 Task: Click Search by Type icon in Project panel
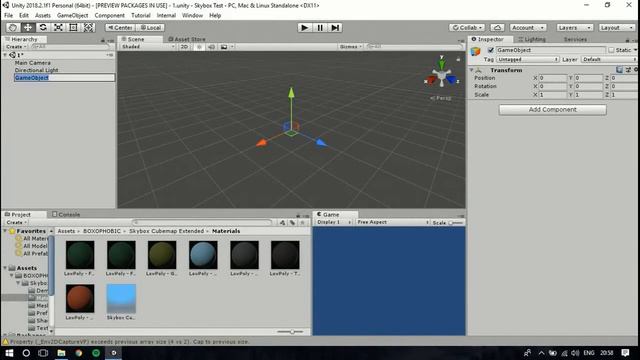point(282,222)
